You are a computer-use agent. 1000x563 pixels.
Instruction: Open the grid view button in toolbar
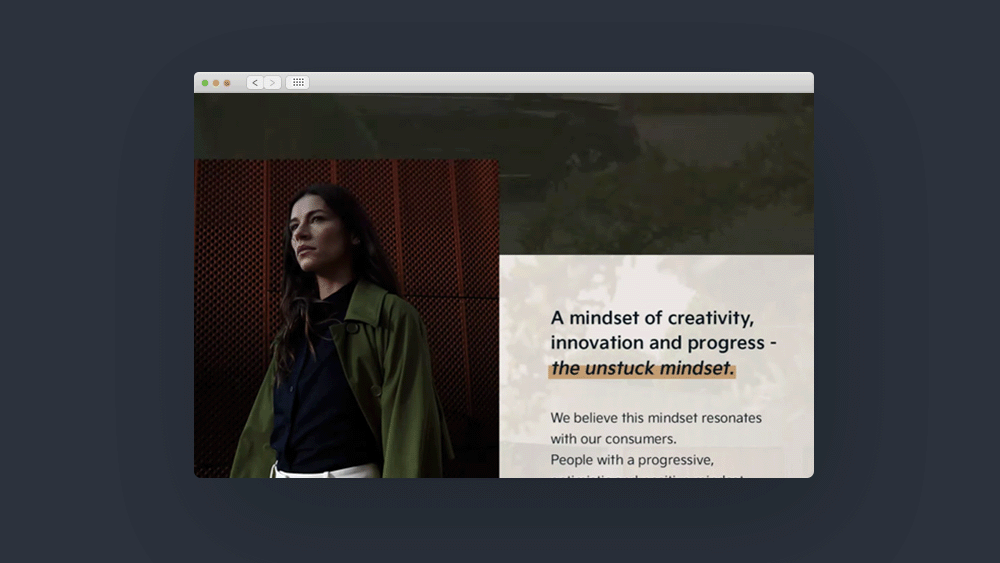click(x=298, y=82)
